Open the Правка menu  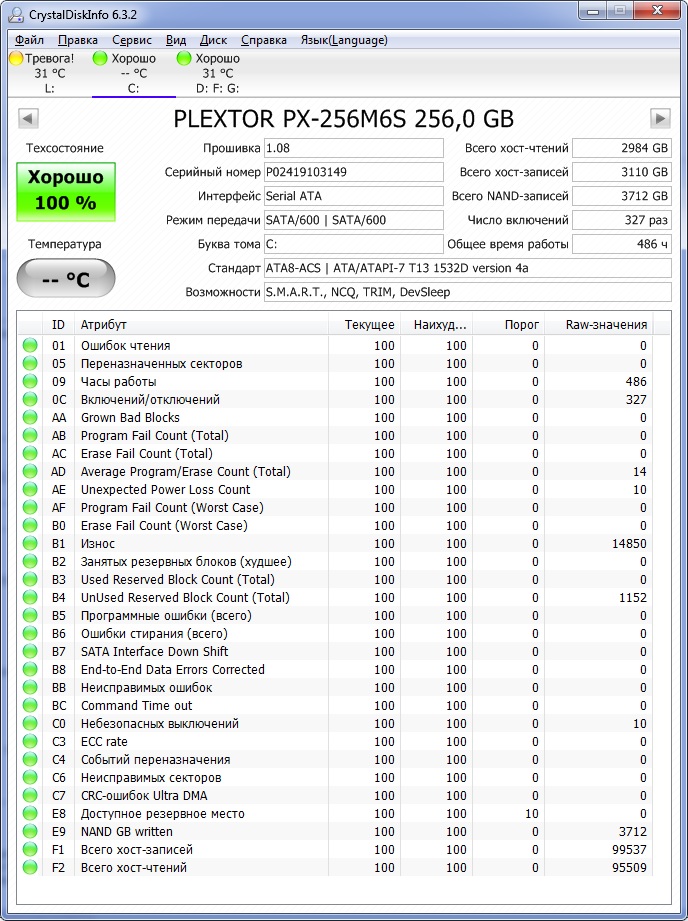[78, 40]
